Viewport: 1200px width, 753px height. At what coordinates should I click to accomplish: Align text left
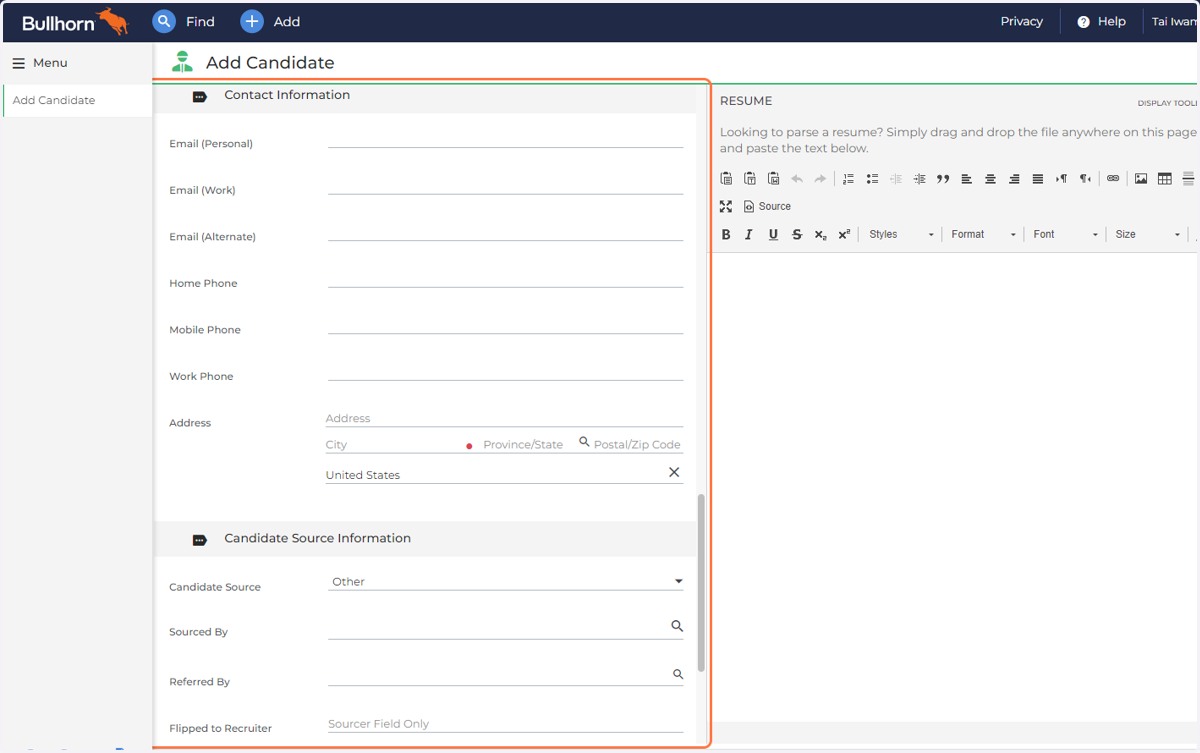967,179
